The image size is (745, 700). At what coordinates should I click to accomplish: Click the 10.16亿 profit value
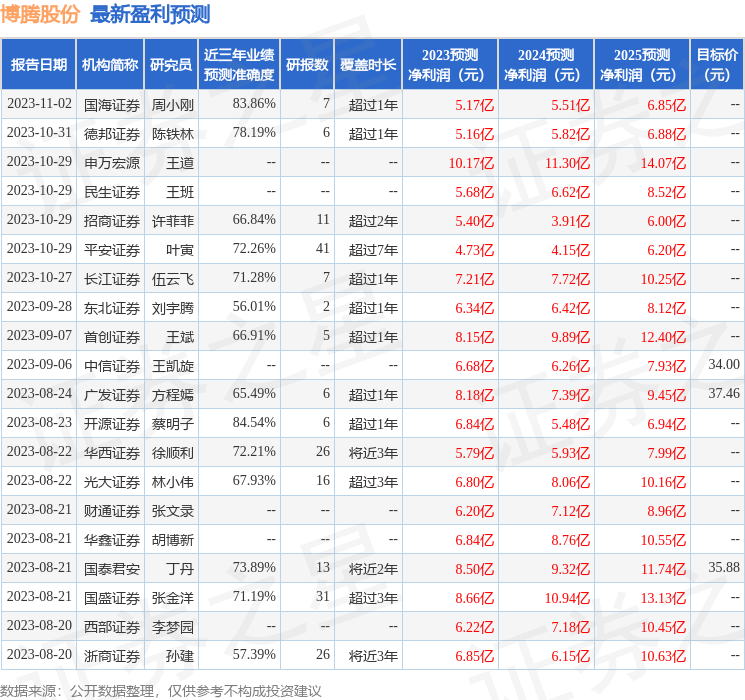[663, 482]
